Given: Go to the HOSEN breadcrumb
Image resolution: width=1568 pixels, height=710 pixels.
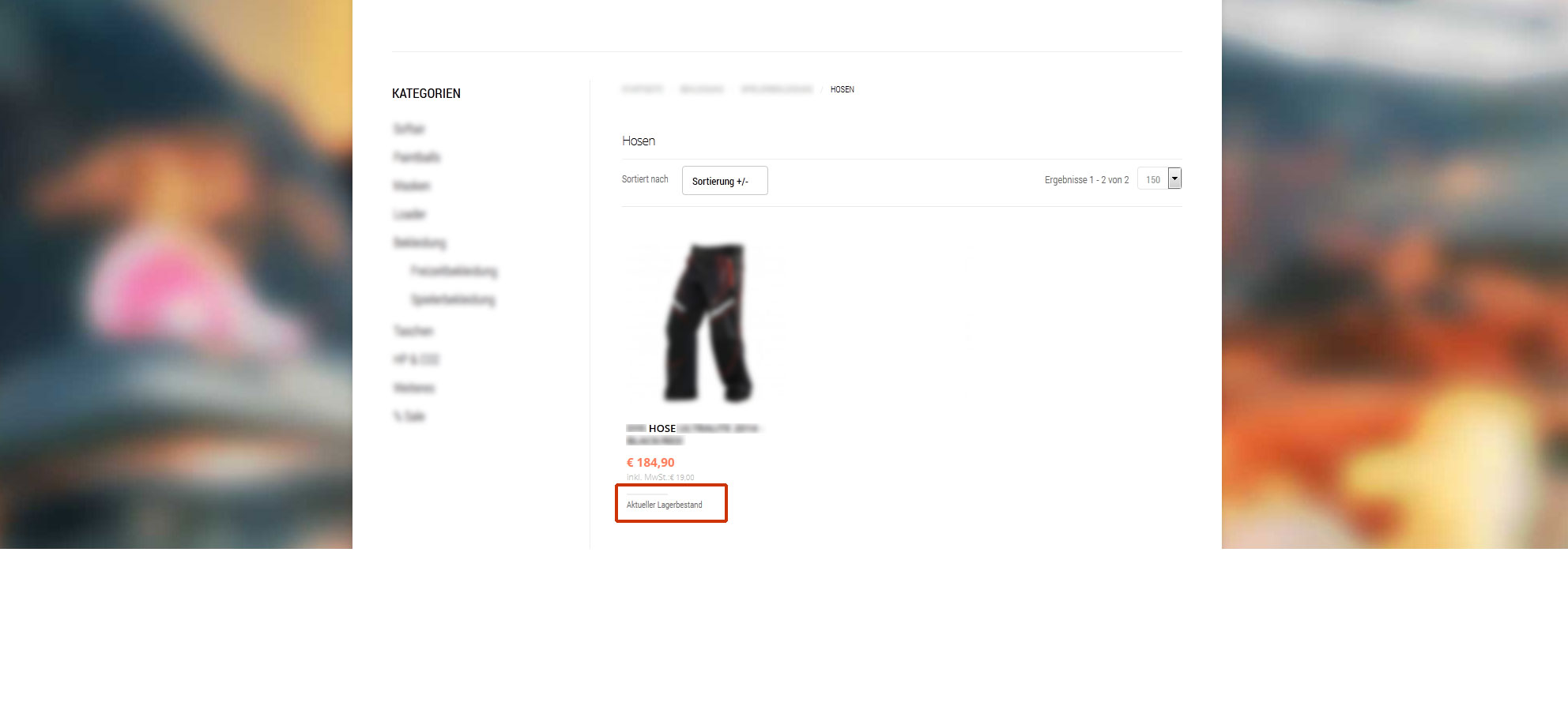Looking at the screenshot, I should (x=842, y=89).
